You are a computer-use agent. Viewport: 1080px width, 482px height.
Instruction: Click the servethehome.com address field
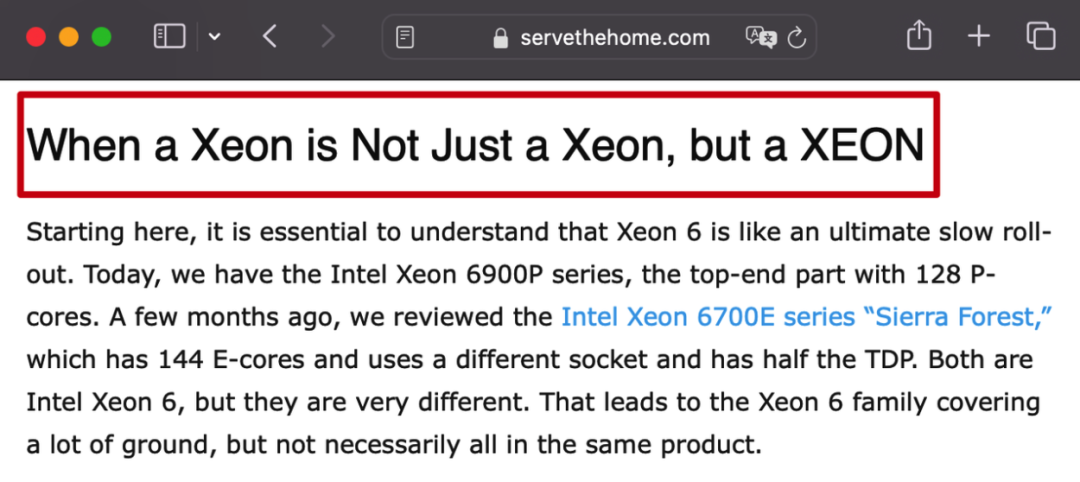(x=614, y=38)
